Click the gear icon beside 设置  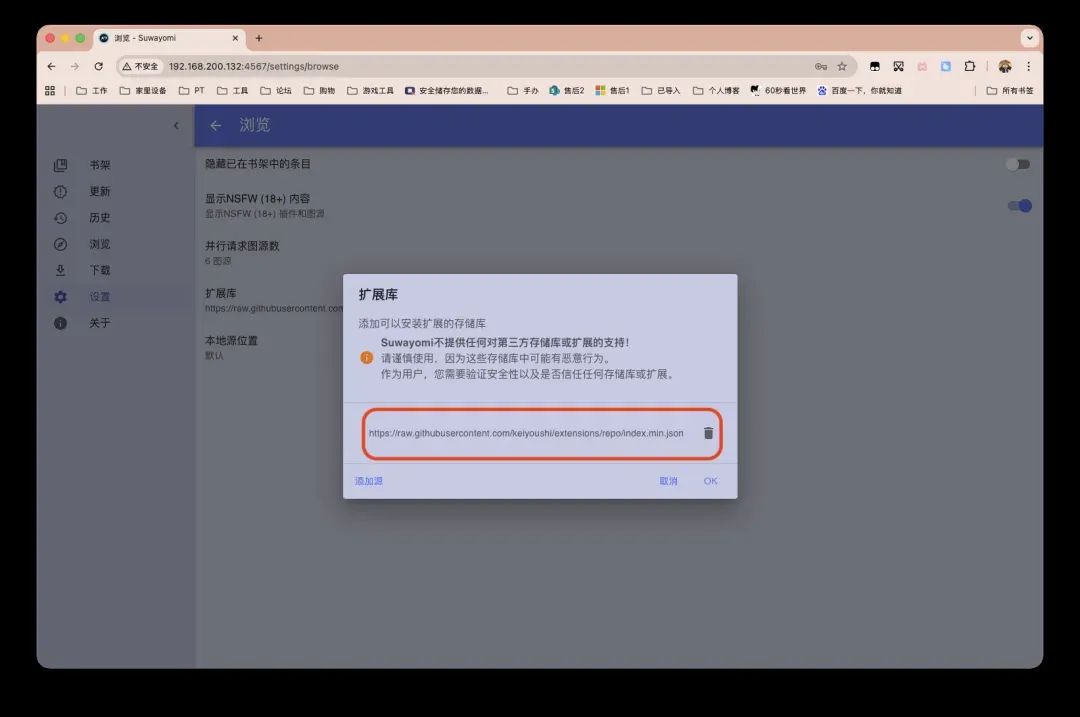pos(61,296)
